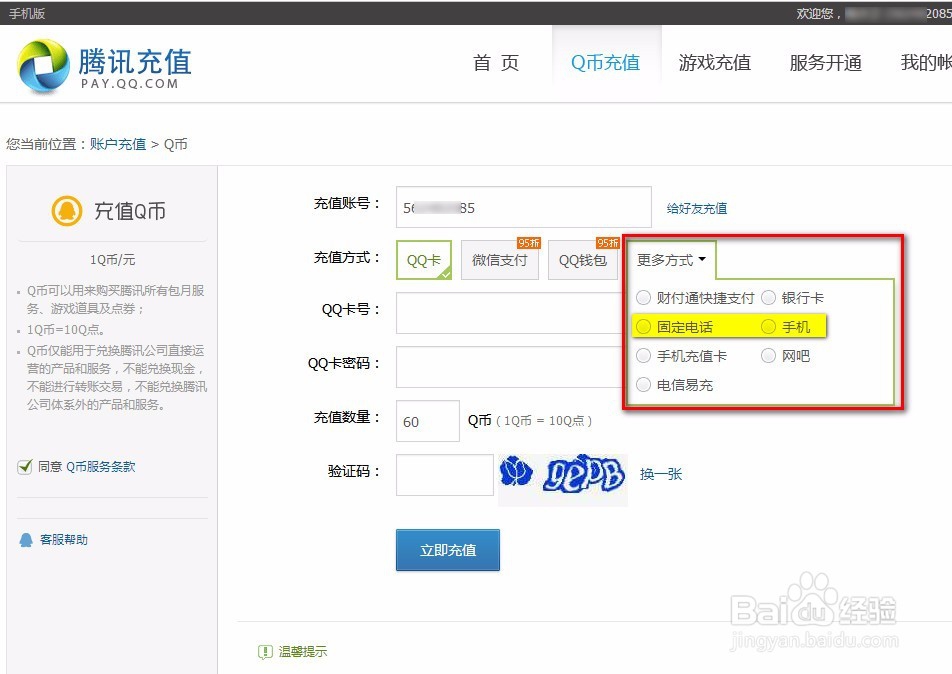The image size is (952, 674).
Task: Switch to the Q币充值 tab
Action: [x=605, y=63]
